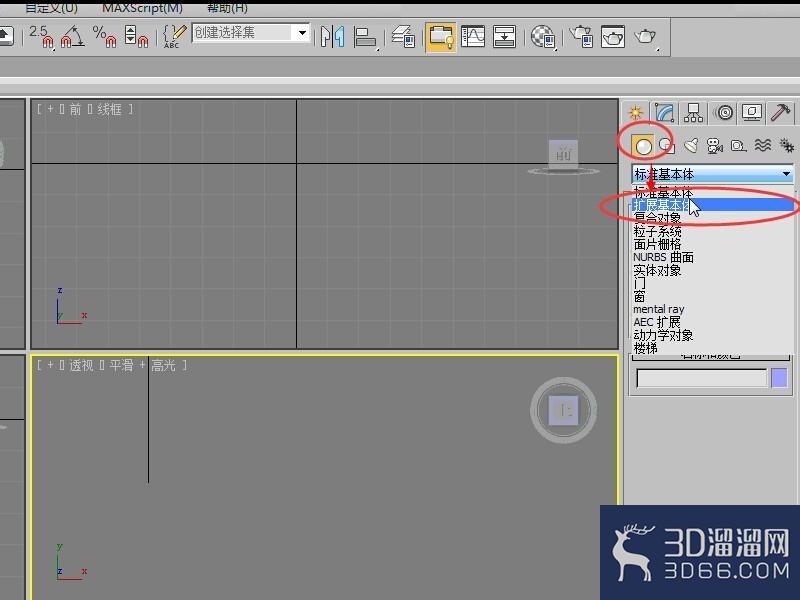
Task: Choose 粒子系统 from the list
Action: pyautogui.click(x=712, y=231)
